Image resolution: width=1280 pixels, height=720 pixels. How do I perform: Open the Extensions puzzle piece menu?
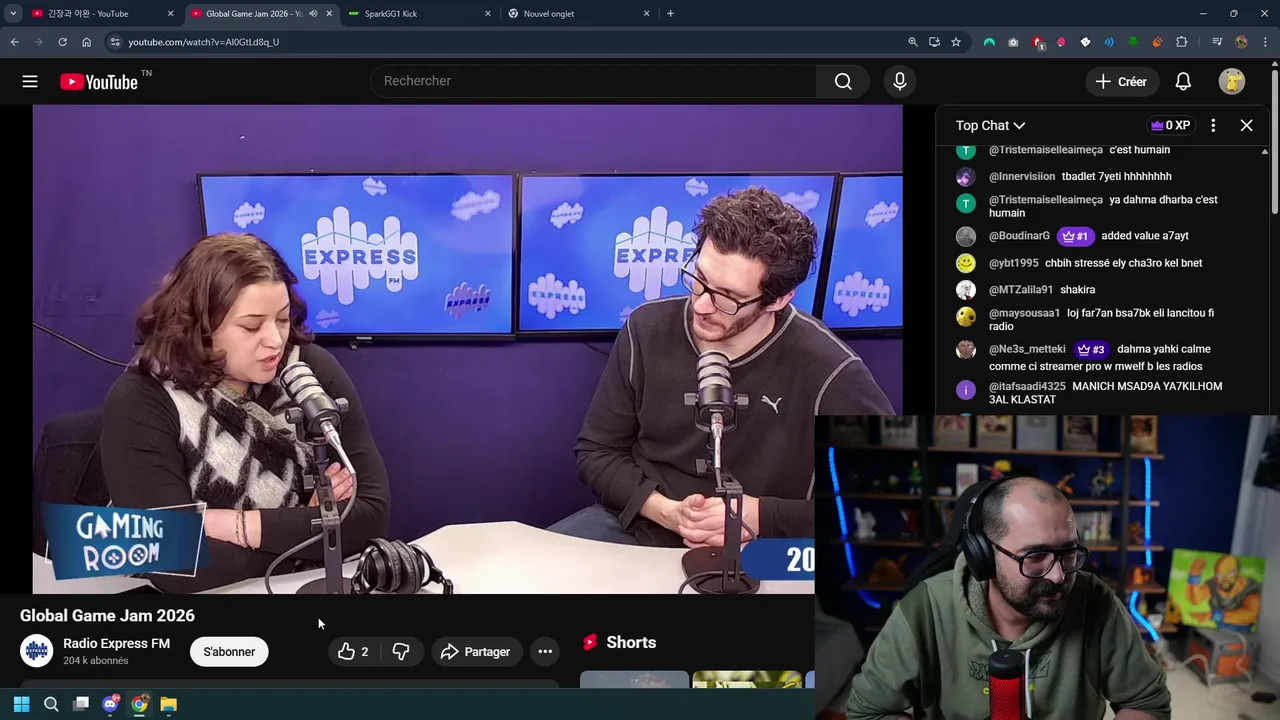[1182, 42]
